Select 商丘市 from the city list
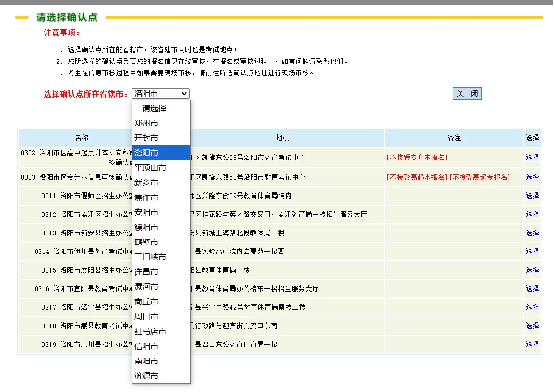The image size is (554, 392). coord(161,301)
